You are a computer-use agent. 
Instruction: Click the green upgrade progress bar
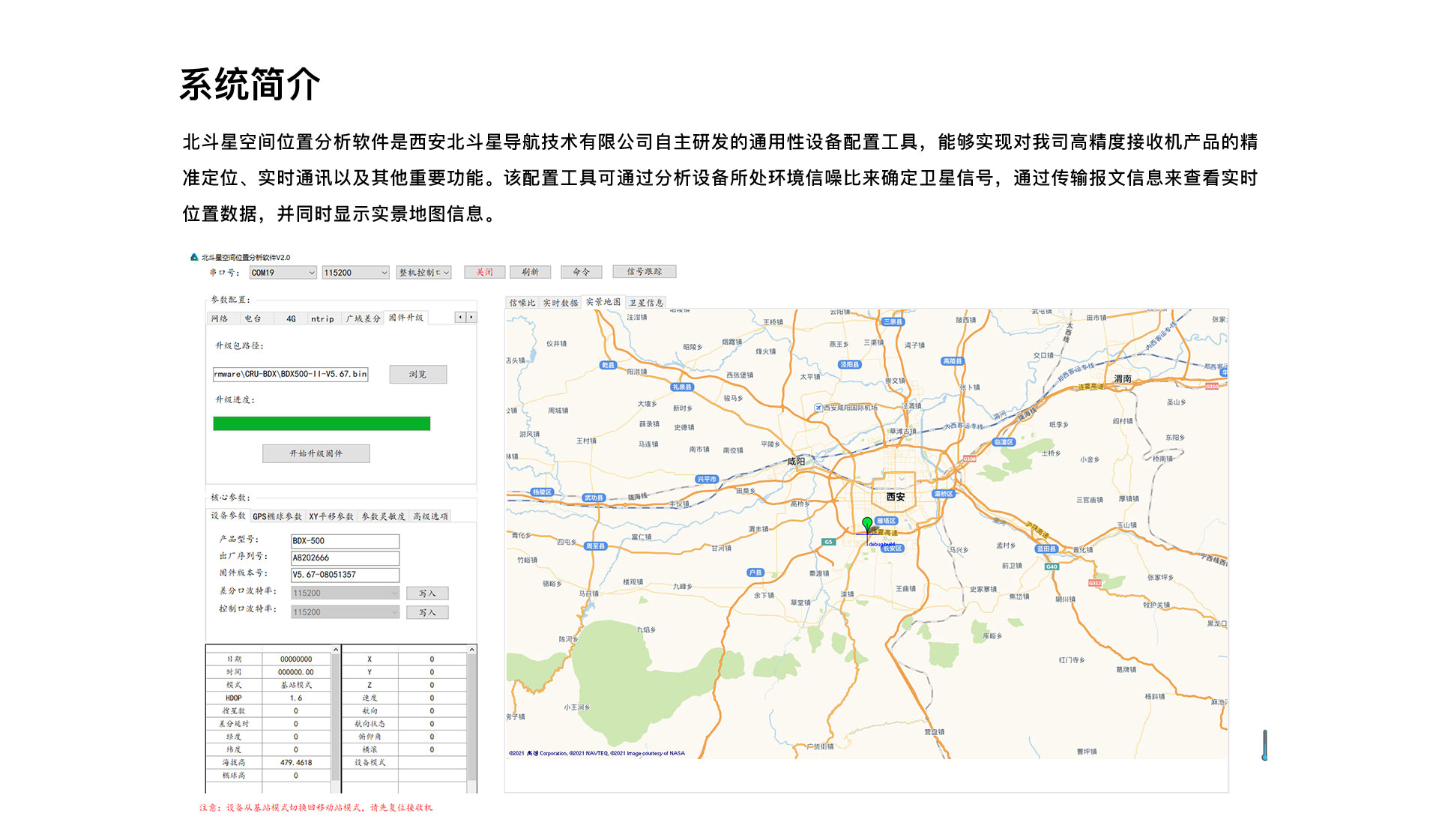coord(322,423)
